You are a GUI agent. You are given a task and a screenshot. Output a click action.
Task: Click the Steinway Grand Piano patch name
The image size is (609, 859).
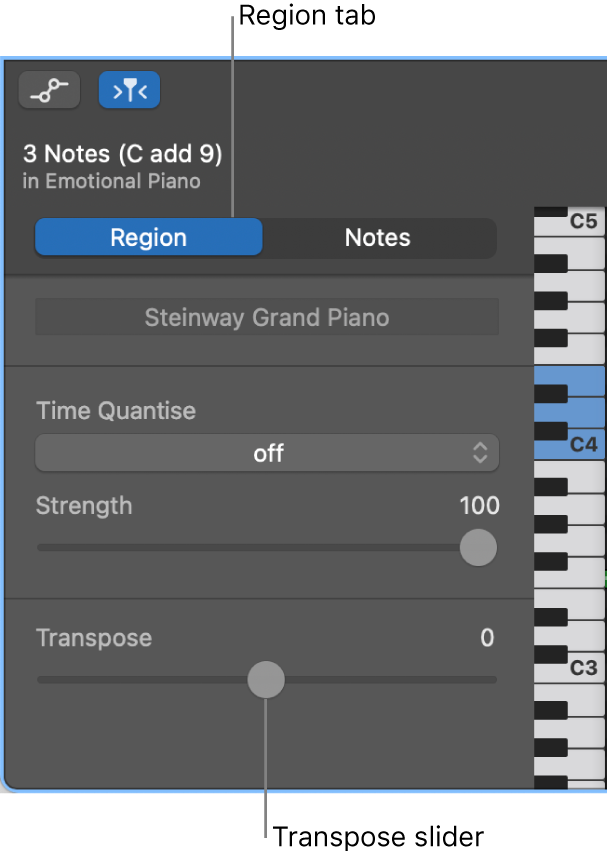click(267, 317)
